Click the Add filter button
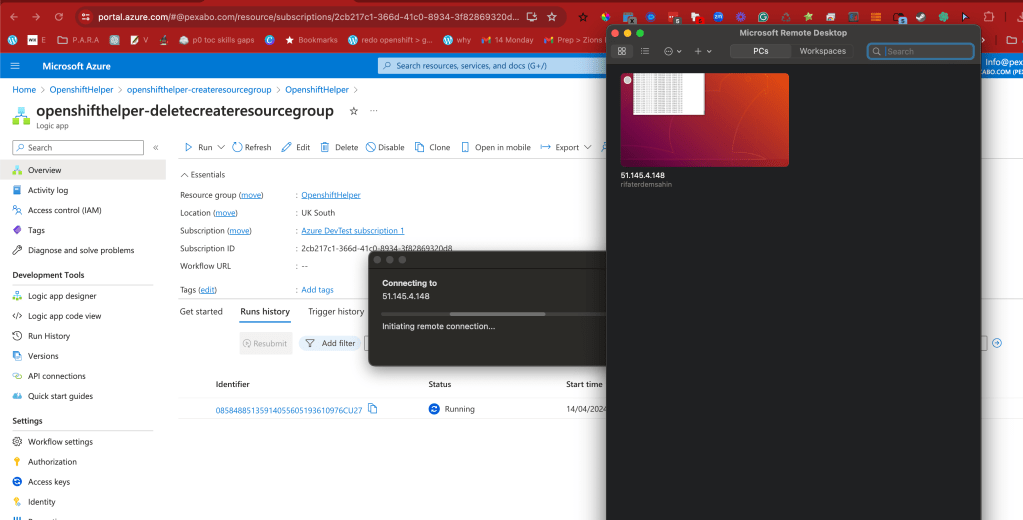This screenshot has height=520, width=1023. click(x=330, y=343)
